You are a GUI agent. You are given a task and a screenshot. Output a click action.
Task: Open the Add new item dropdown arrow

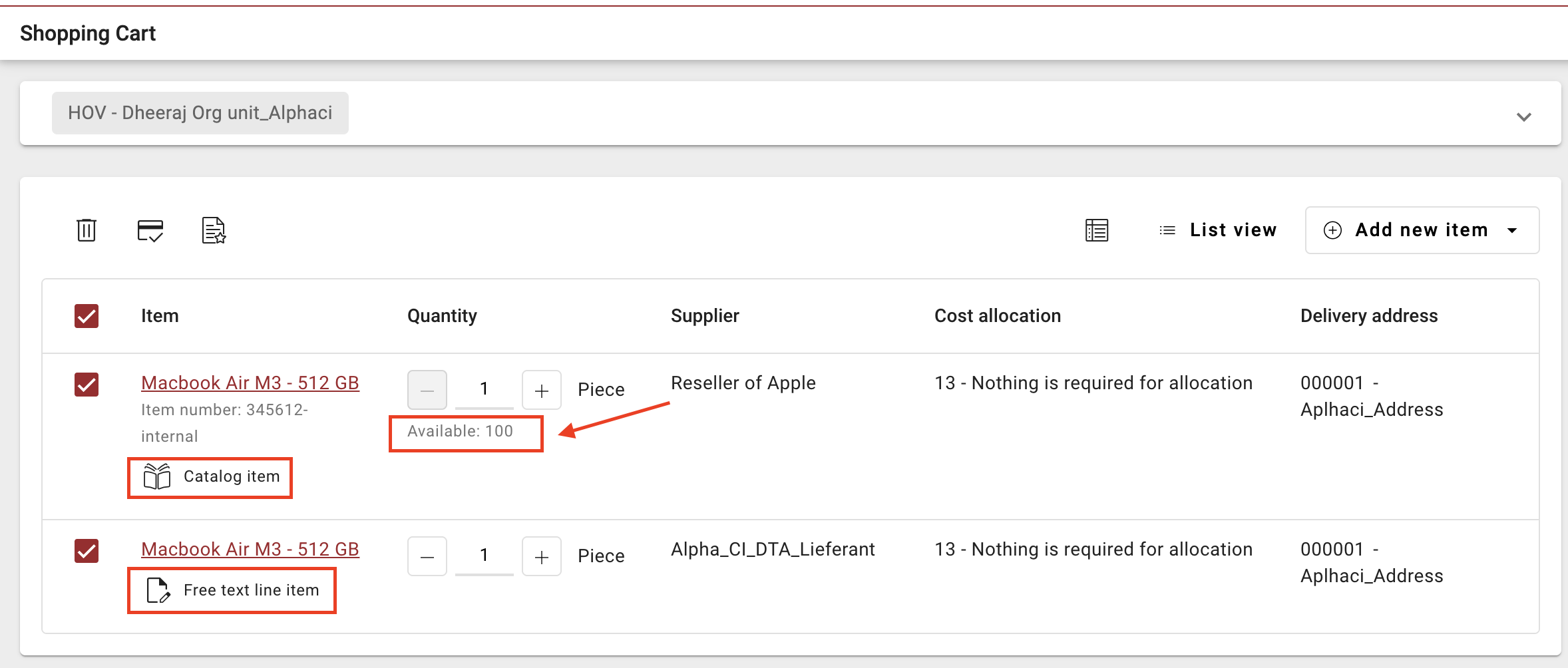click(1512, 230)
